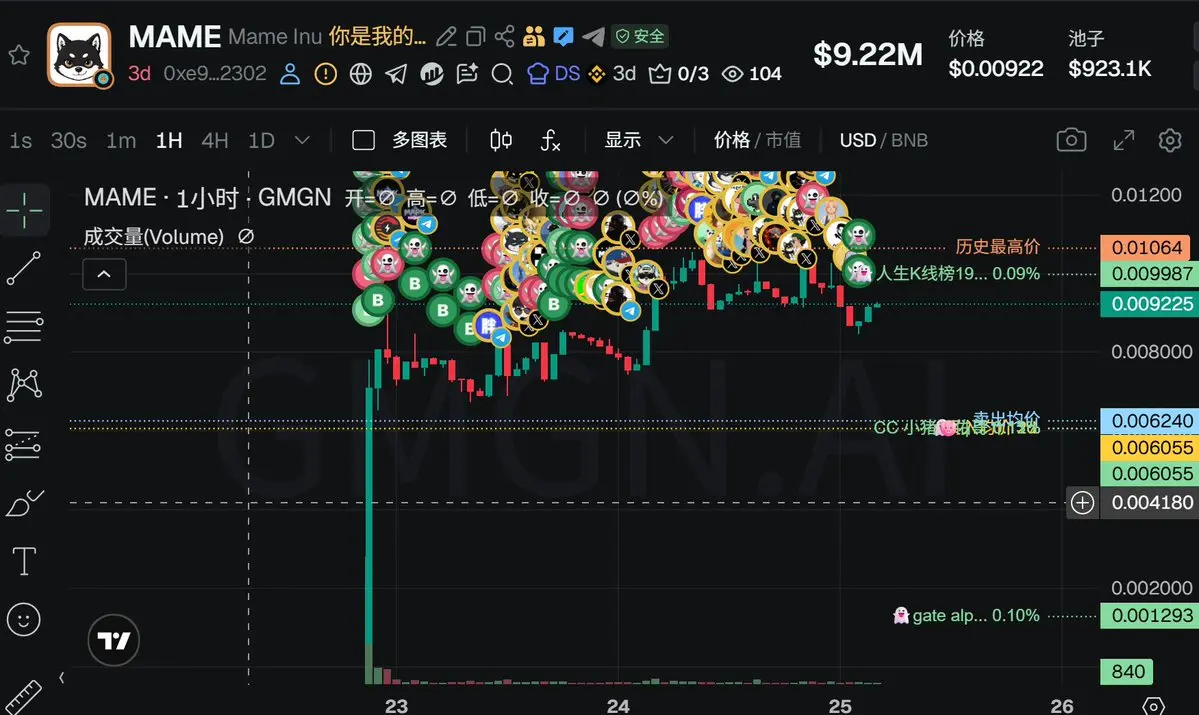This screenshot has width=1199, height=715.
Task: Enable the 多图表 multi-chart checkbox
Action: (363, 140)
